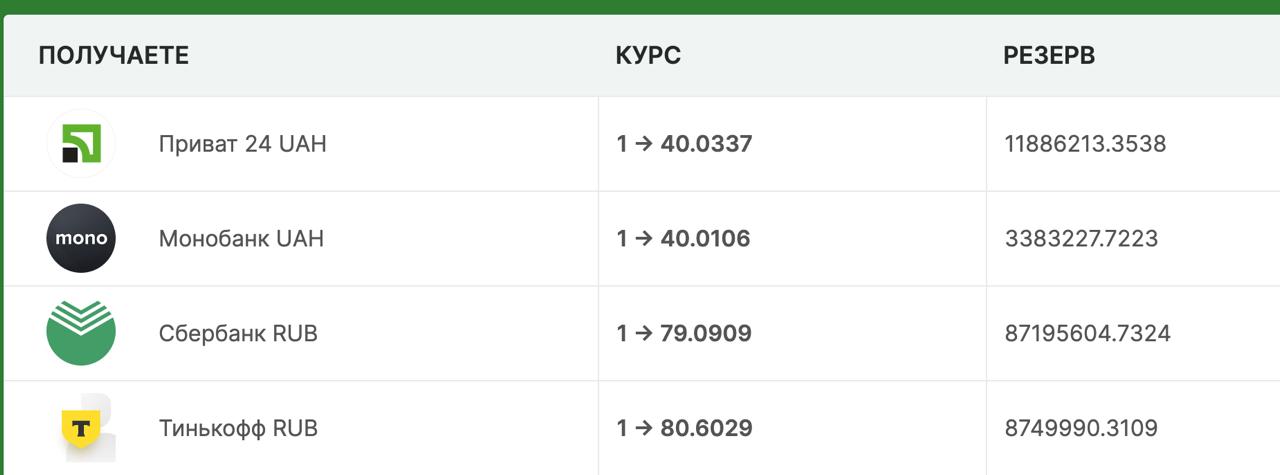The height and width of the screenshot is (475, 1280).
Task: Click the black mono bank logo
Action: pyautogui.click(x=81, y=239)
